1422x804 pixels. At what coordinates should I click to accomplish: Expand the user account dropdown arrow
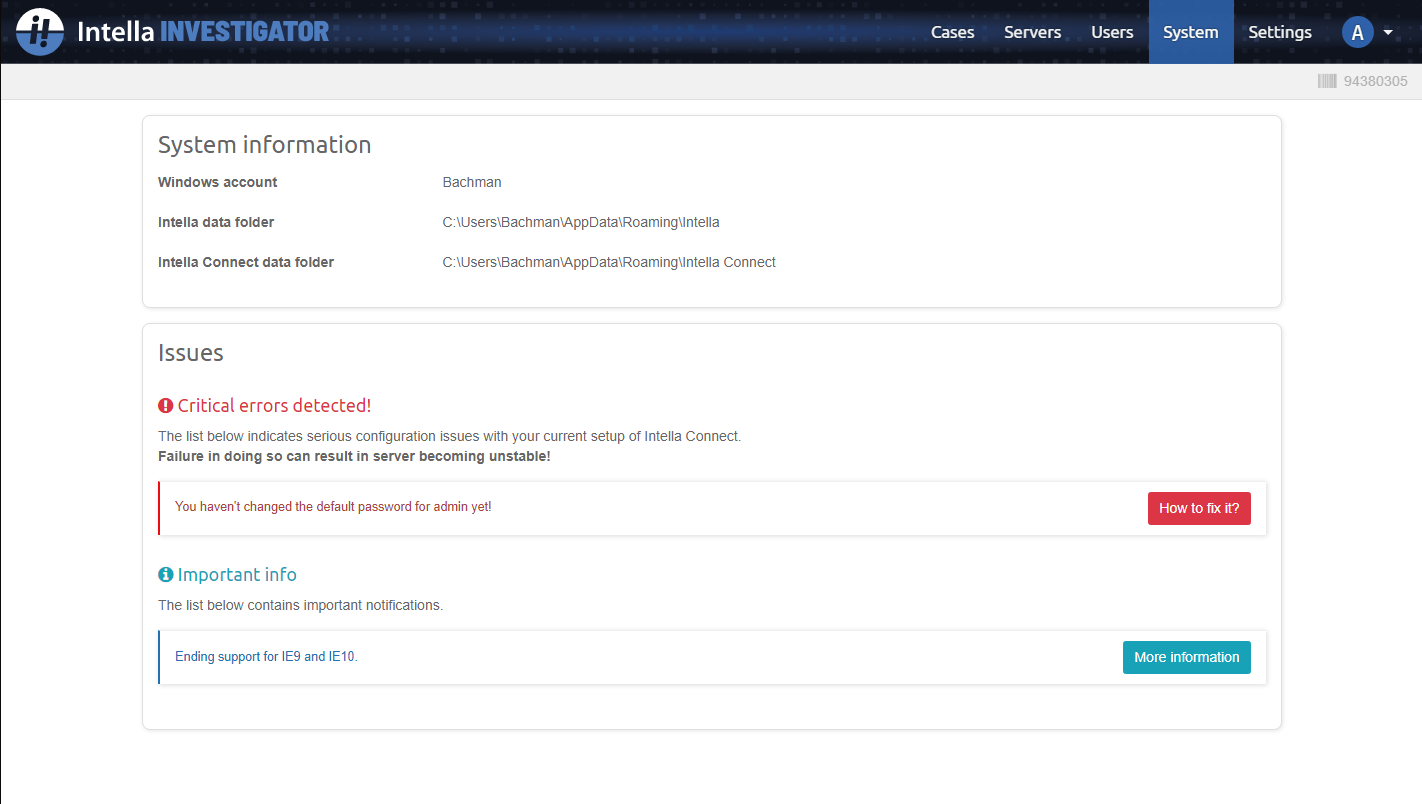(x=1388, y=32)
